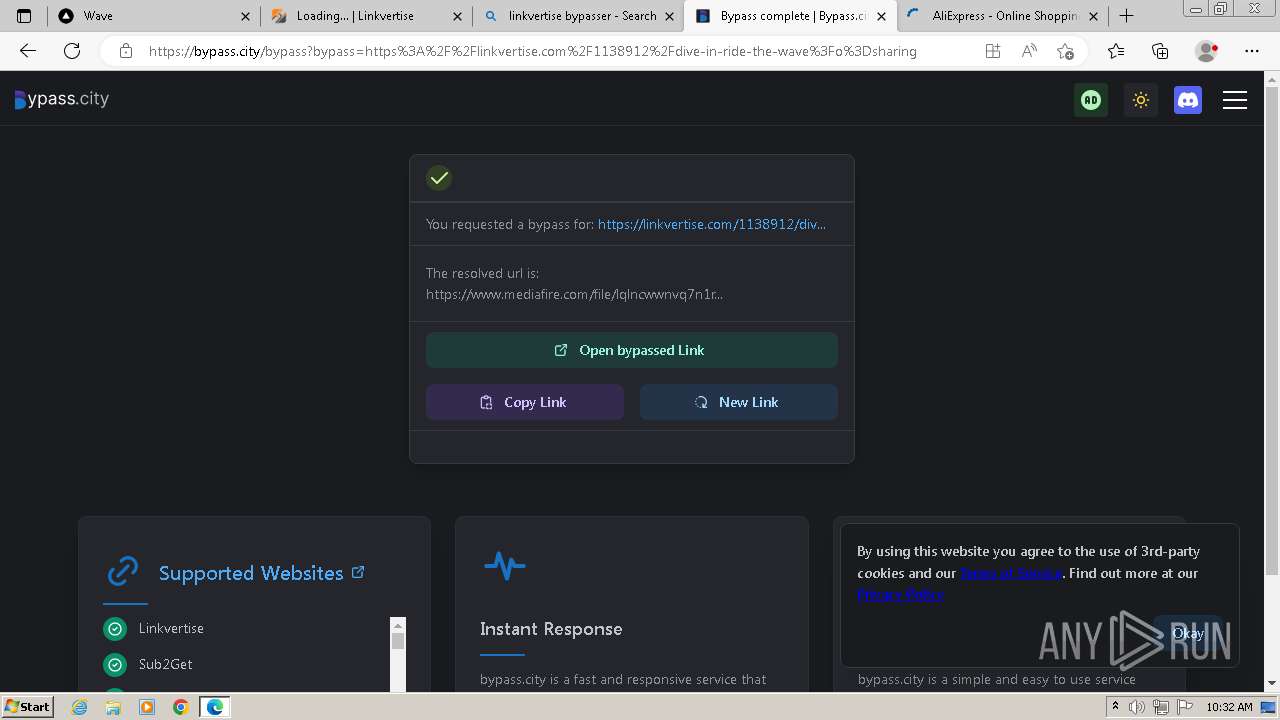Show hidden tray icons arrow
Screen dimensions: 1280x720
tap(1115, 707)
